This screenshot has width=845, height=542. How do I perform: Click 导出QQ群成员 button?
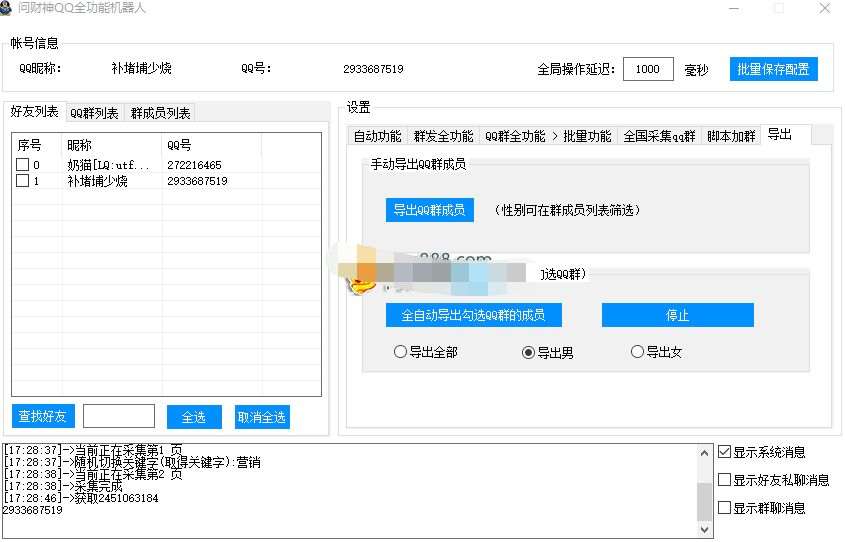pyautogui.click(x=430, y=210)
